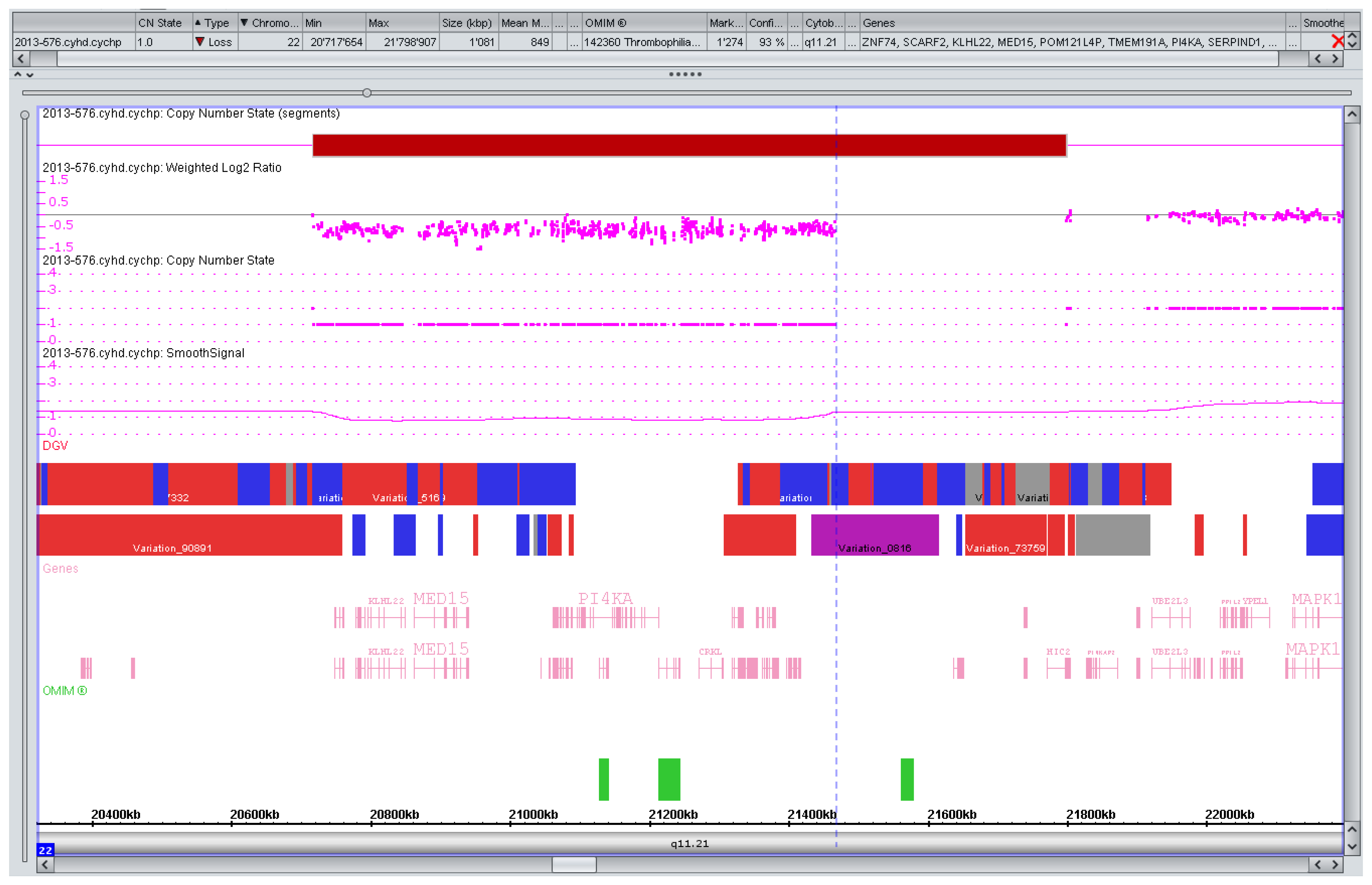Click the horizontal zoom slider knob

pyautogui.click(x=367, y=93)
